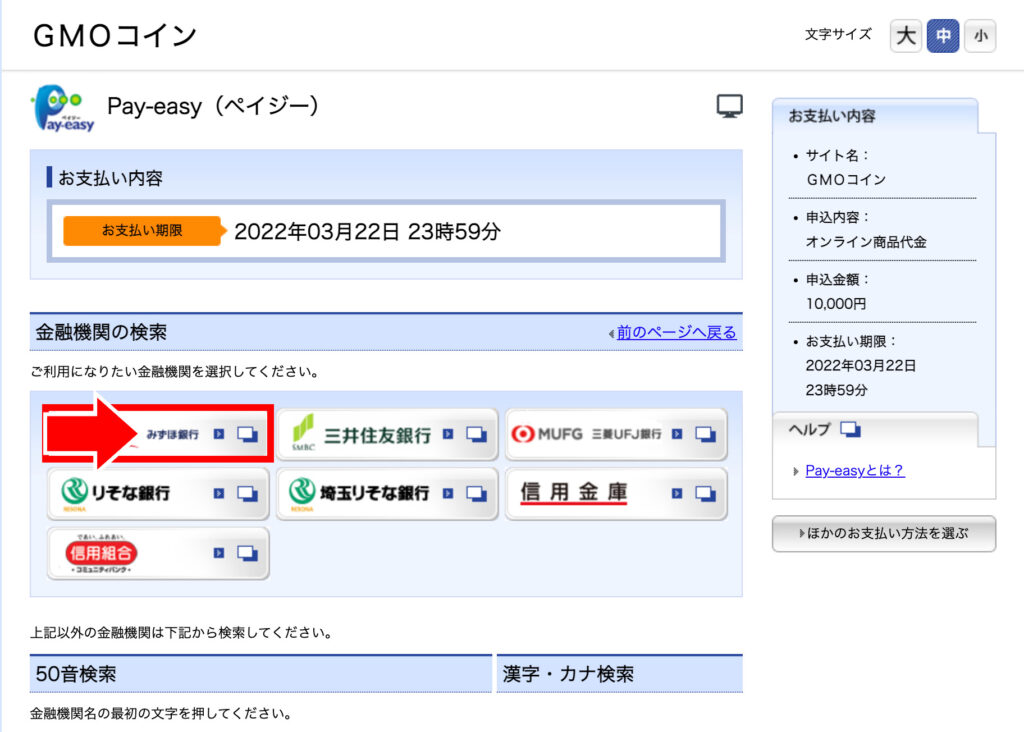Click 2022年03月22日 date in sidebar
The height and width of the screenshot is (732, 1024).
coord(860,366)
